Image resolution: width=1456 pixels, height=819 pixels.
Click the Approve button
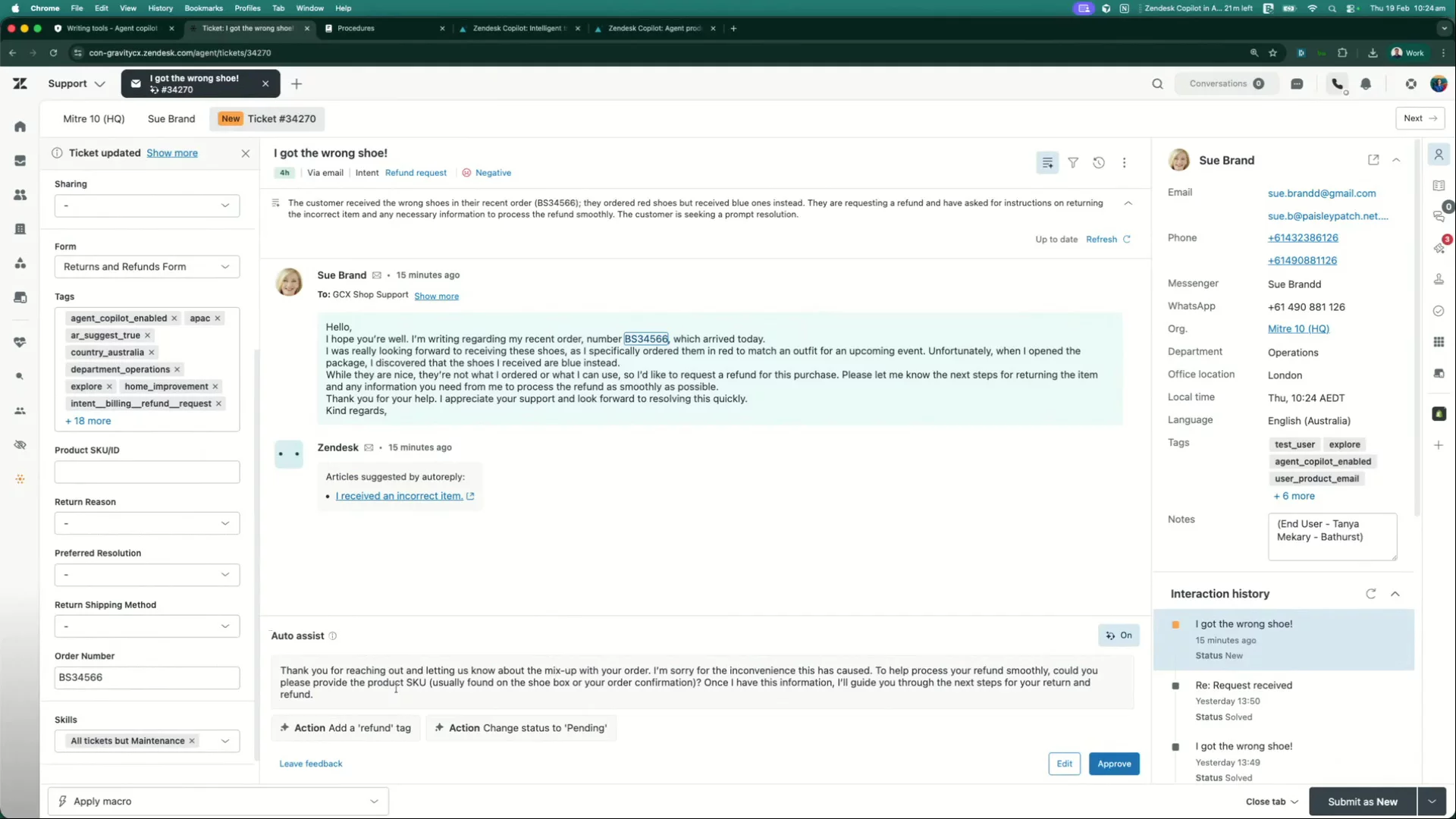pos(1114,764)
